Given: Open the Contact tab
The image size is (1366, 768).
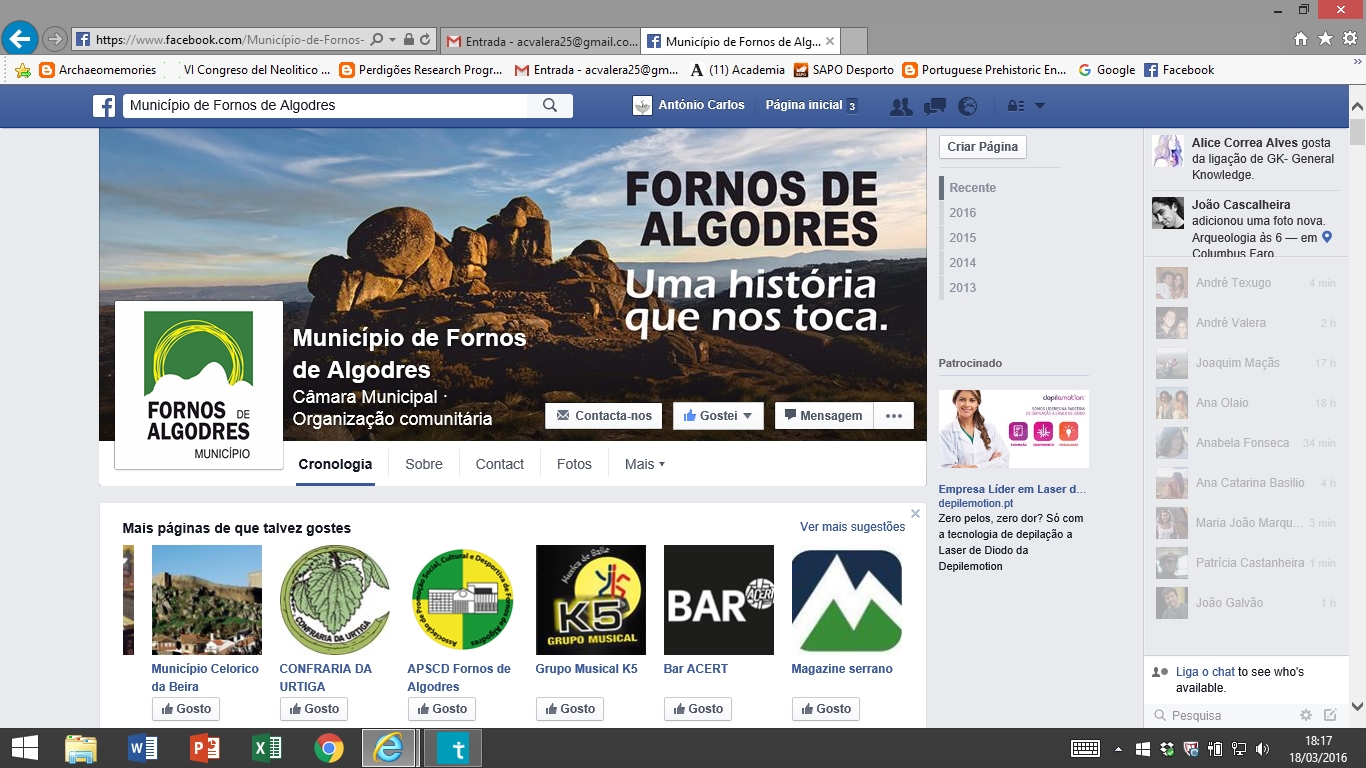Looking at the screenshot, I should 500,464.
